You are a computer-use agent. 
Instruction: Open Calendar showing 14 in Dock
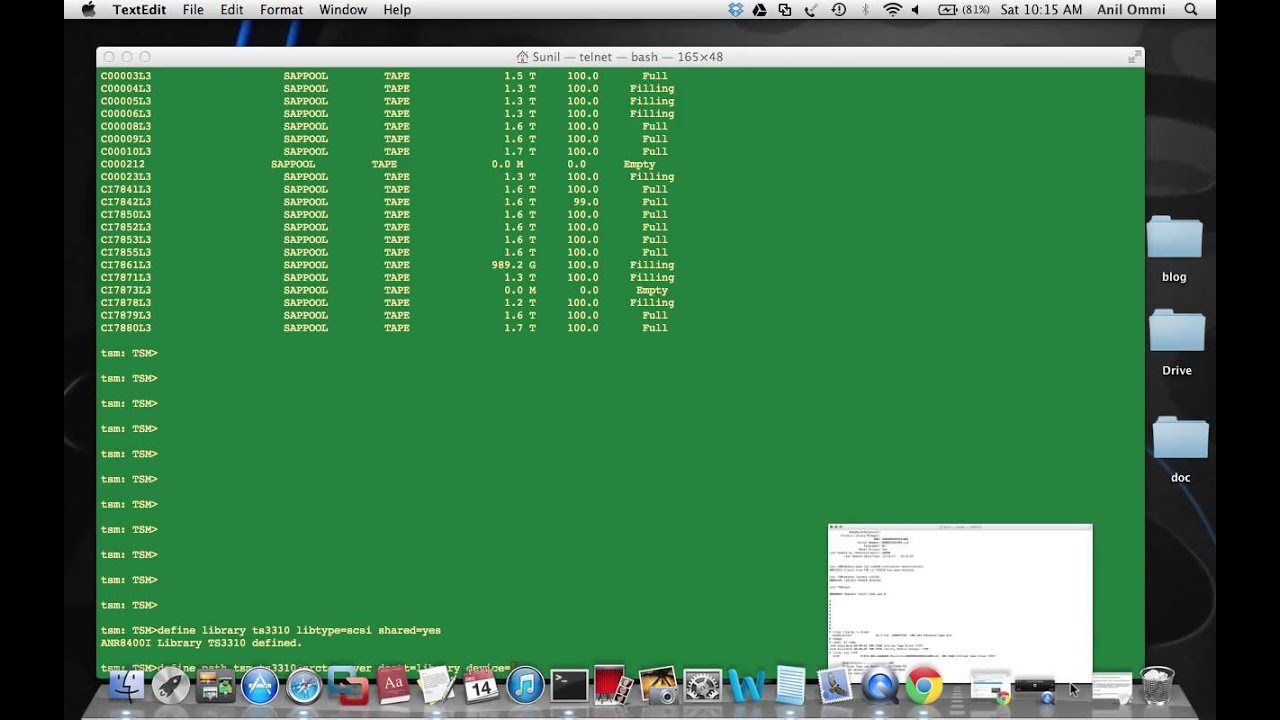pyautogui.click(x=480, y=686)
